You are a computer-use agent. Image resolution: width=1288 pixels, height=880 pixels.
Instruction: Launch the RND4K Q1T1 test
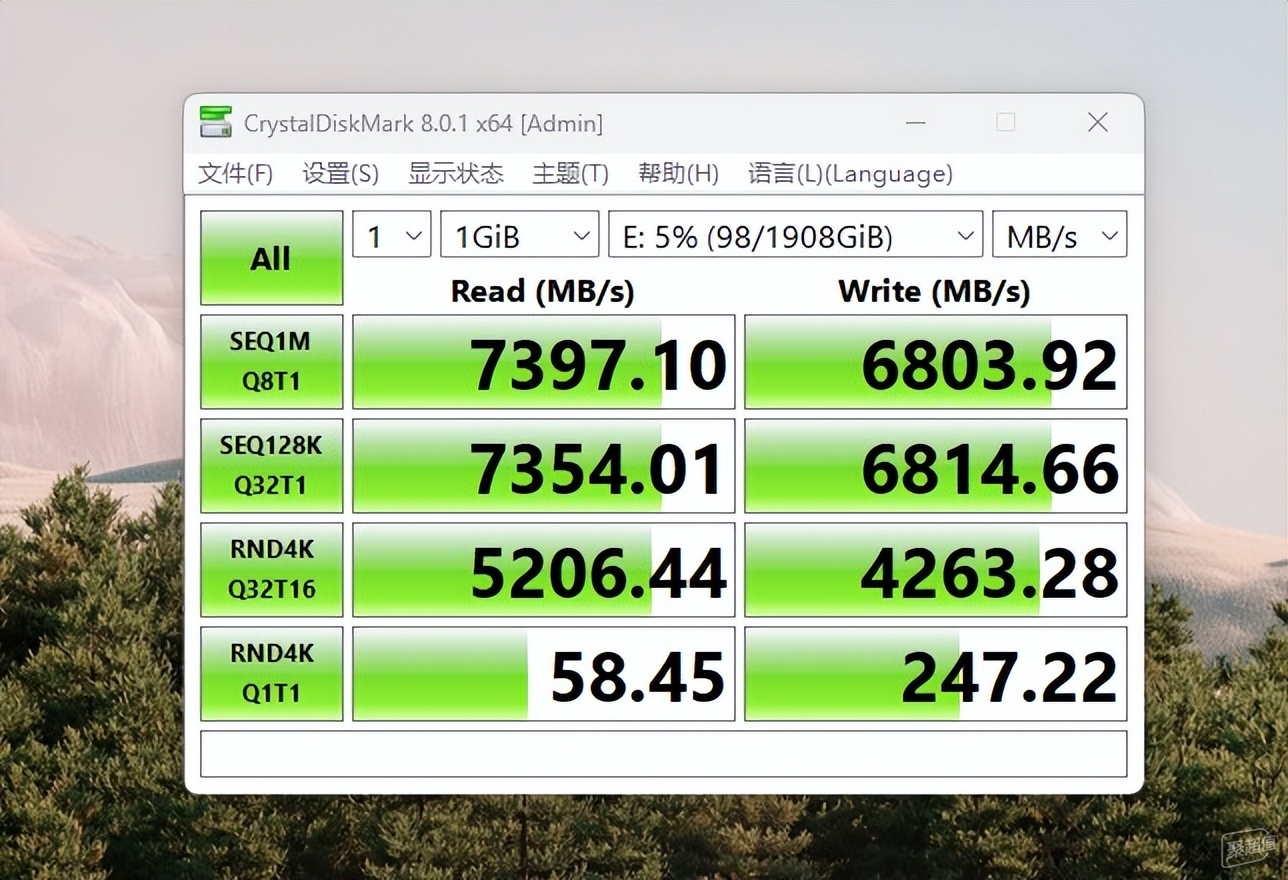271,674
